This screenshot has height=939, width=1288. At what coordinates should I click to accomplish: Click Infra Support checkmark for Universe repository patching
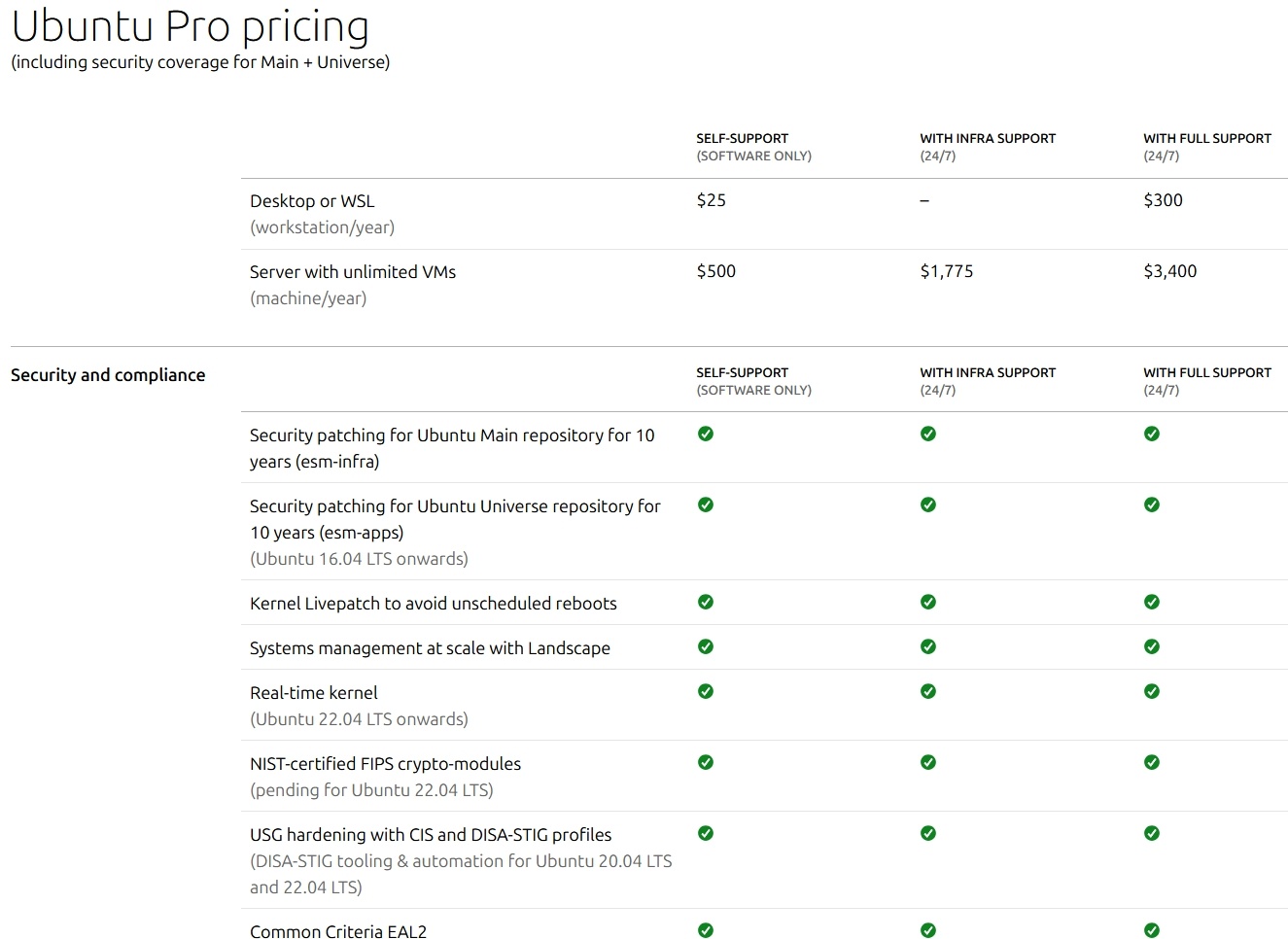click(x=928, y=504)
